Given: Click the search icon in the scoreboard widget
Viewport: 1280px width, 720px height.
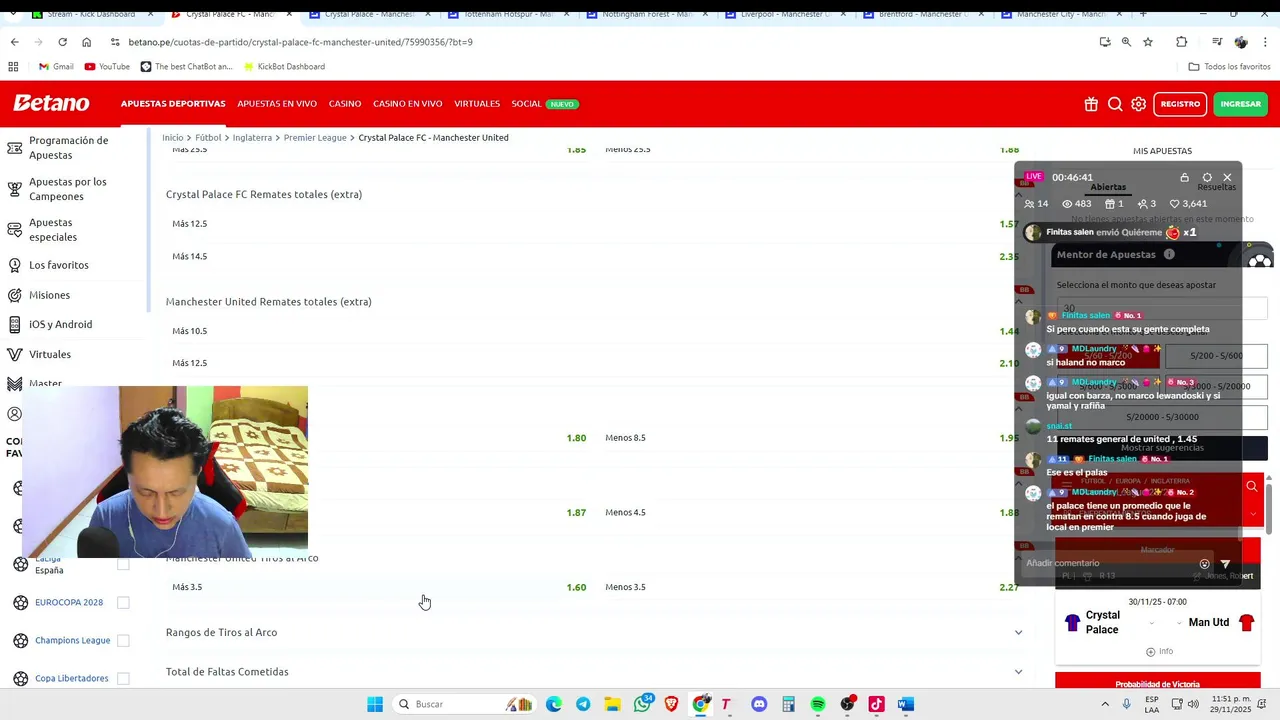Looking at the screenshot, I should click(x=1252, y=486).
